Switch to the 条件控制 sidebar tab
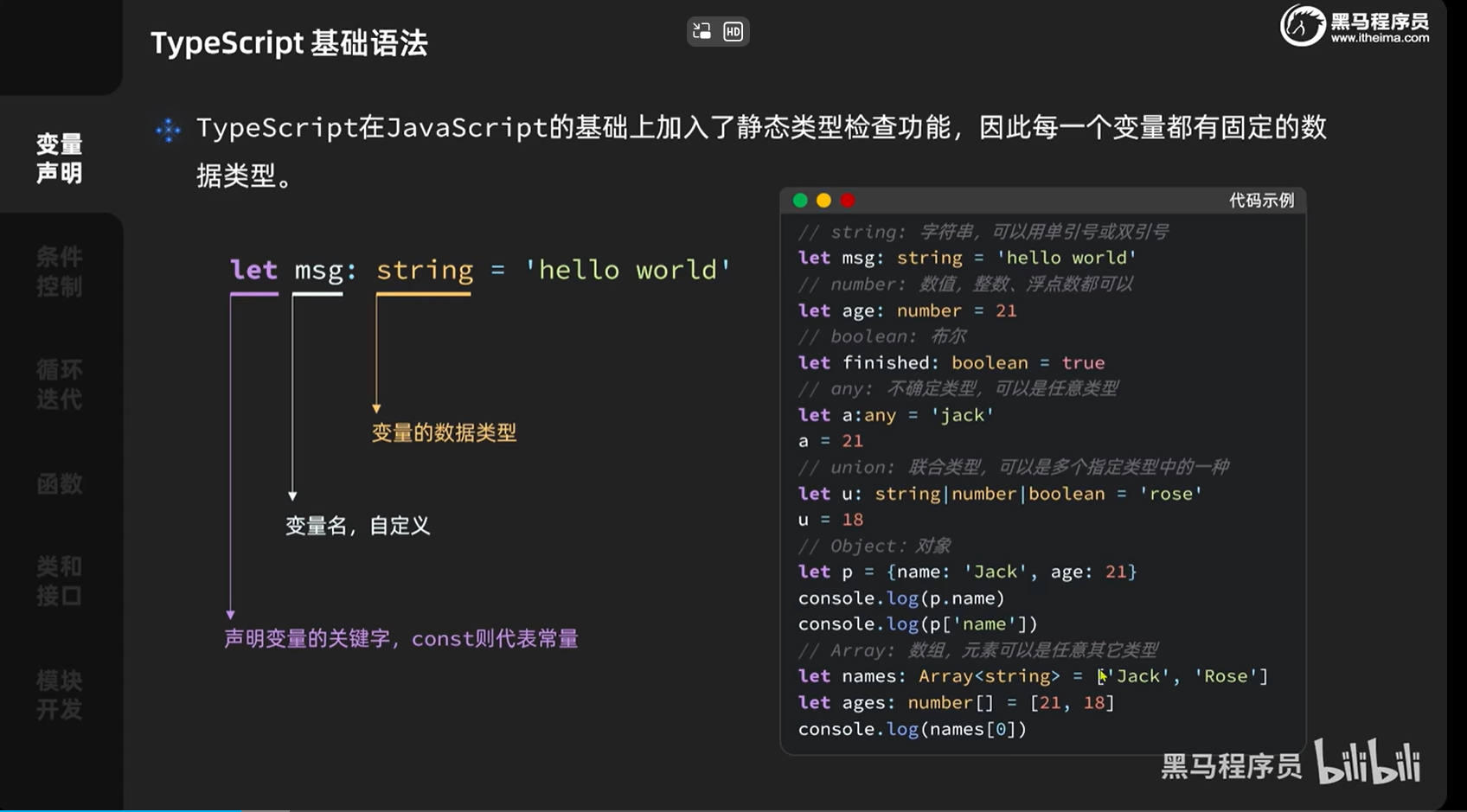This screenshot has width=1467, height=812. click(x=60, y=272)
